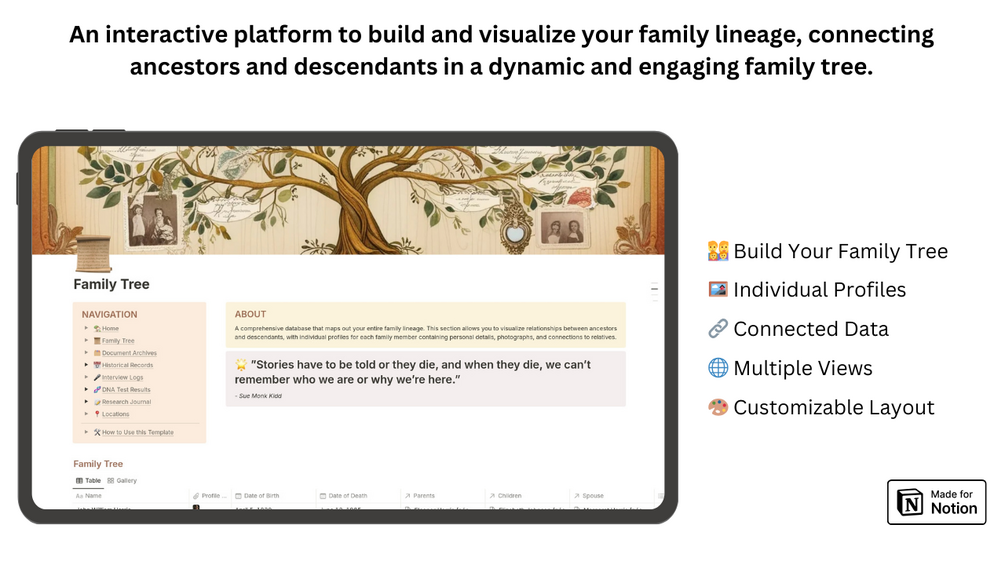Expand the DNA Test Results toggle arrow
The width and height of the screenshot is (1005, 565).
[x=87, y=389]
